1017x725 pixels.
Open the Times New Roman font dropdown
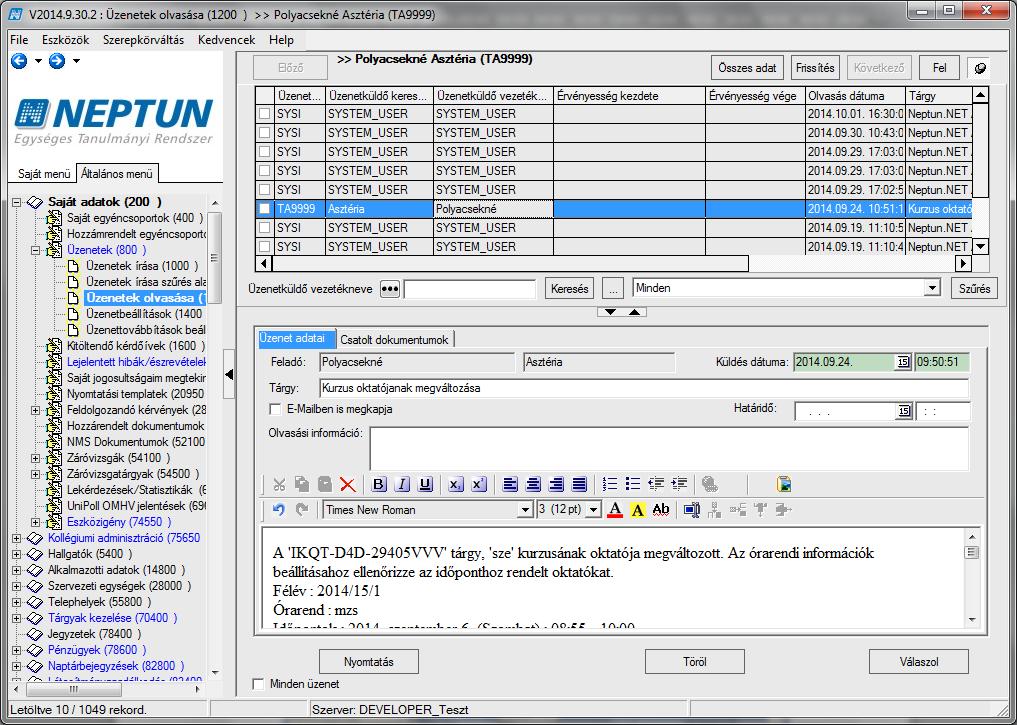pyautogui.click(x=525, y=510)
